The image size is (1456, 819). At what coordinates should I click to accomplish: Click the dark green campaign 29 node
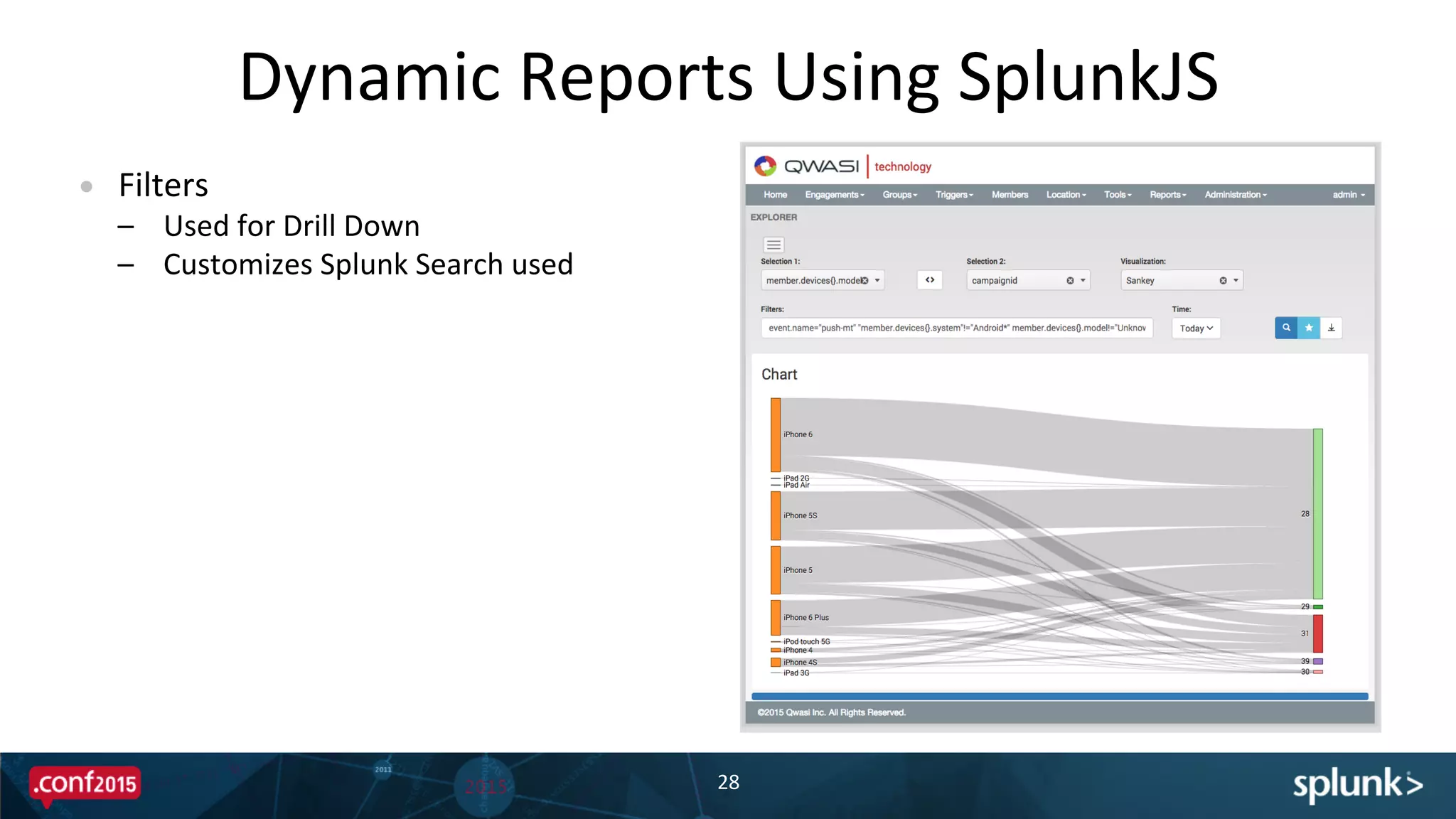tap(1318, 607)
